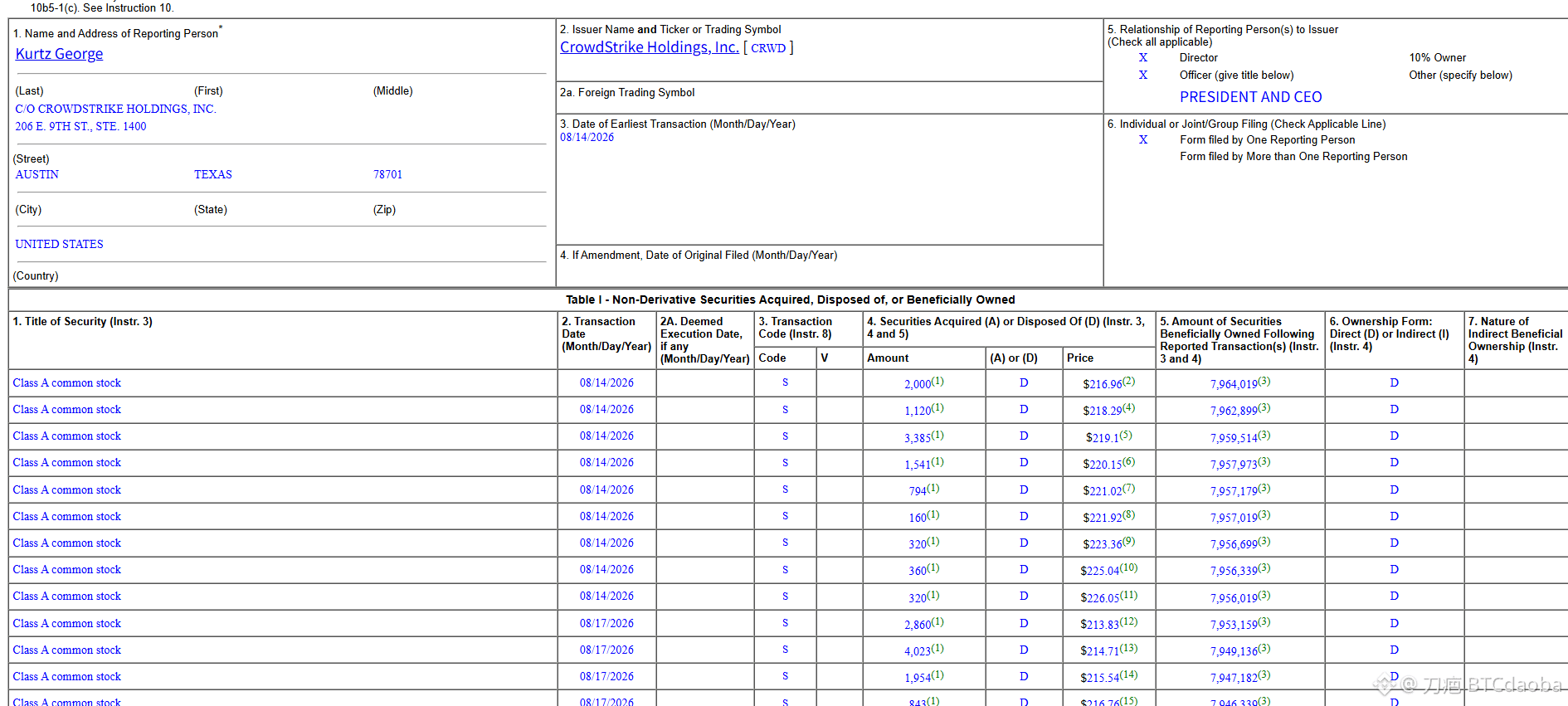Image resolution: width=1568 pixels, height=706 pixels.
Task: Click the 2,000 shares amount cell
Action: pos(923,383)
